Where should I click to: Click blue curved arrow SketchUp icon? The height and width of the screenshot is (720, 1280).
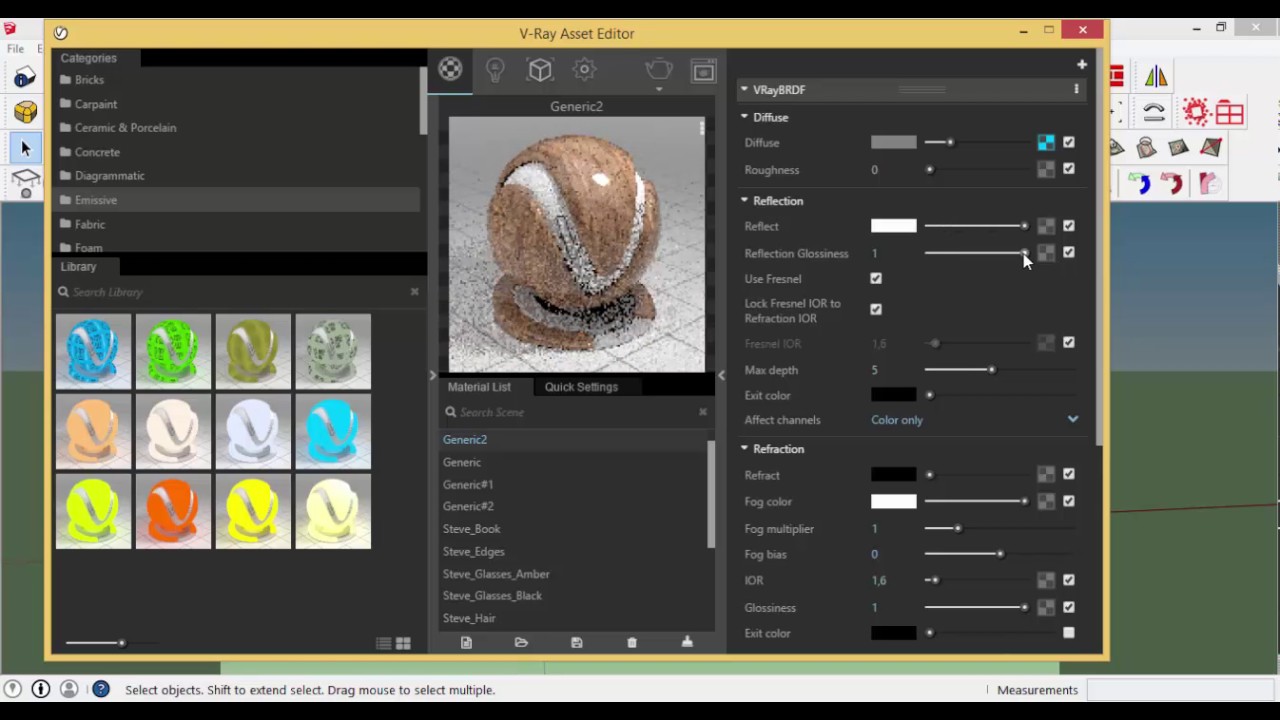(x=1140, y=183)
